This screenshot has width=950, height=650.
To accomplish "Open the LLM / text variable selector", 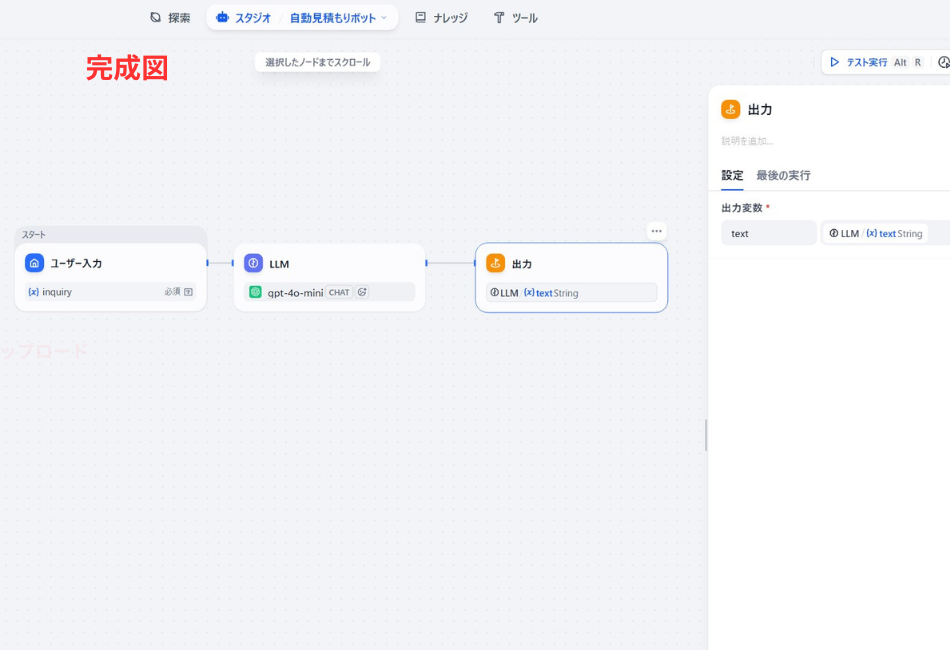I will [875, 233].
